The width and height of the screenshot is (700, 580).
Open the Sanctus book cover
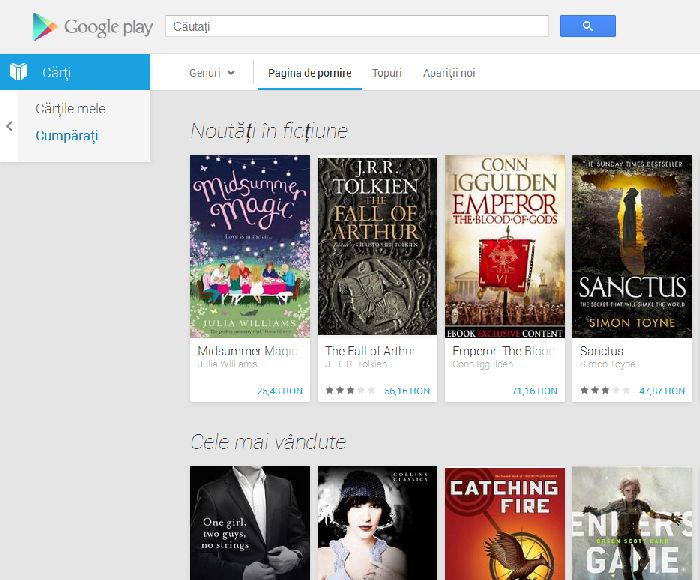point(632,246)
